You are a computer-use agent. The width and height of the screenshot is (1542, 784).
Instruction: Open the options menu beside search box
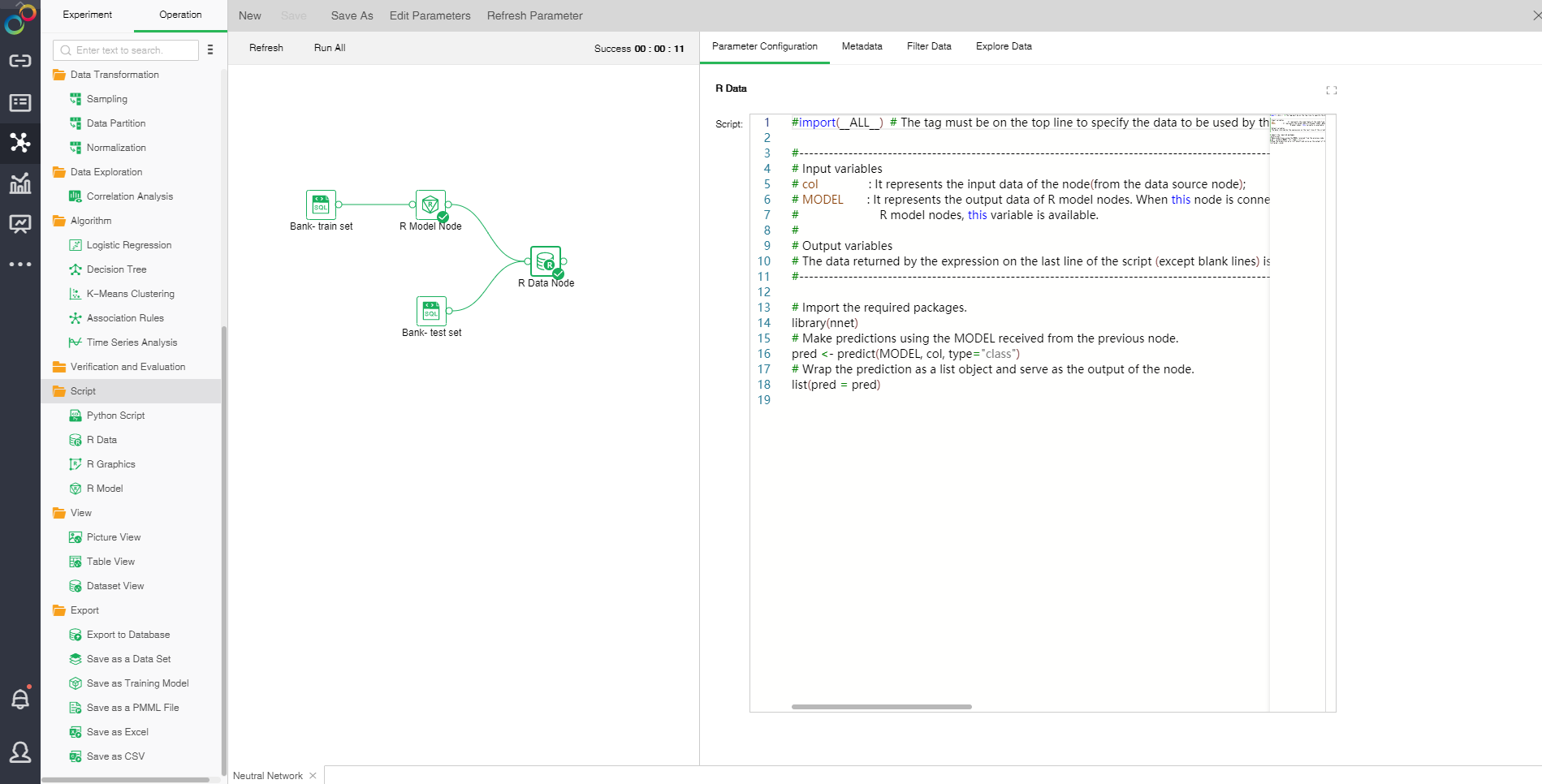pyautogui.click(x=210, y=50)
